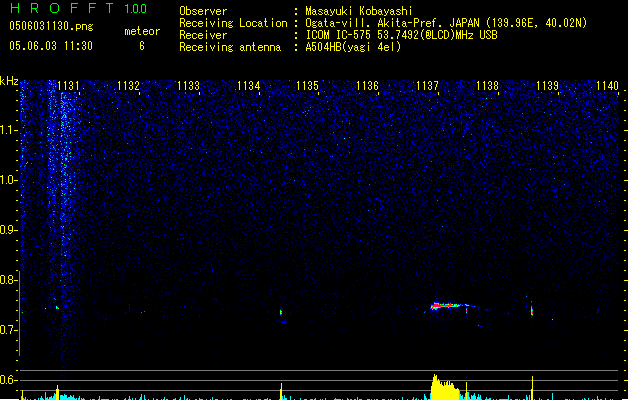Click the 1136 time axis marker
Image resolution: width=629 pixels, height=400 pixels.
[367, 86]
